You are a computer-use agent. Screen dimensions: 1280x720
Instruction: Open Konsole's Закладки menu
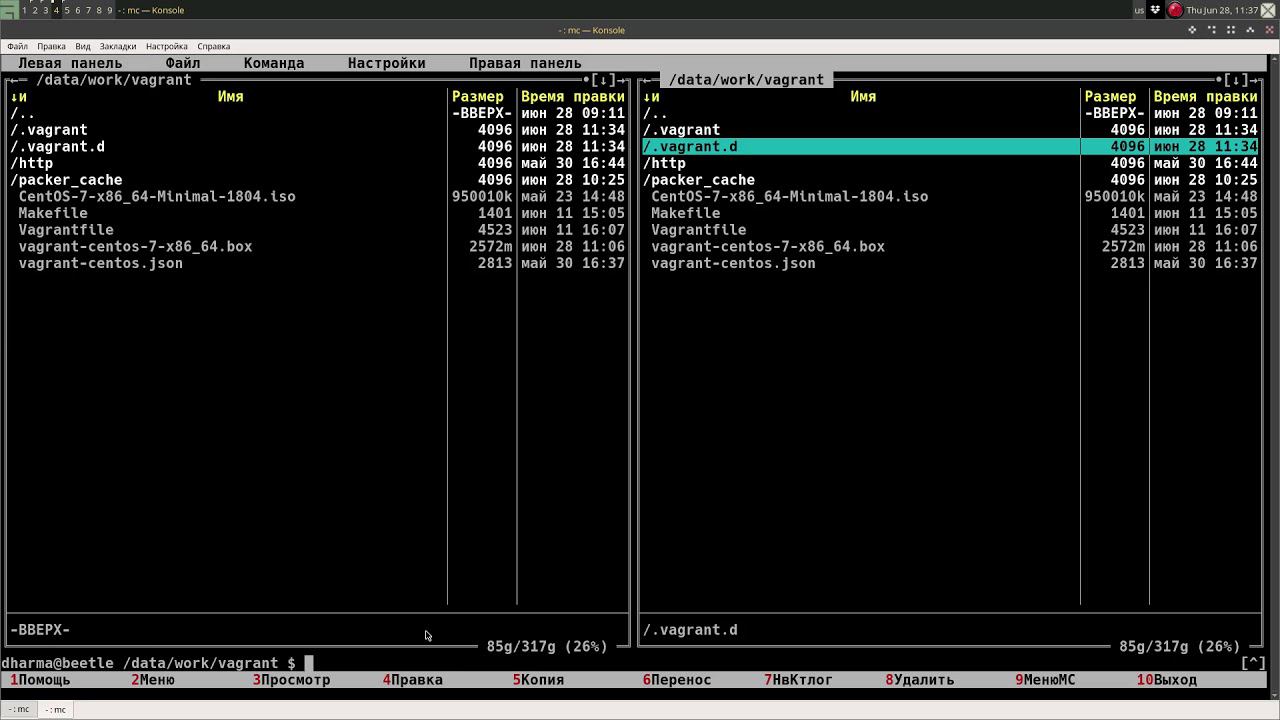click(x=118, y=46)
